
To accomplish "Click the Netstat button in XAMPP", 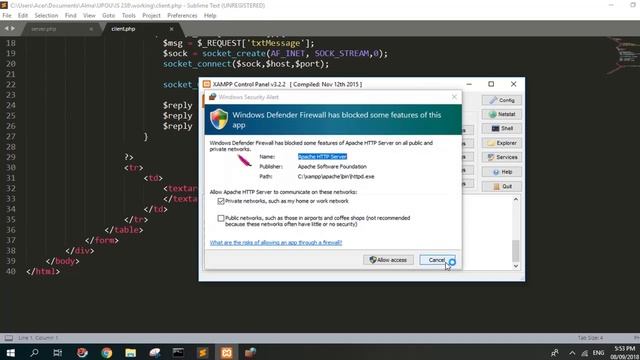I will [502, 114].
